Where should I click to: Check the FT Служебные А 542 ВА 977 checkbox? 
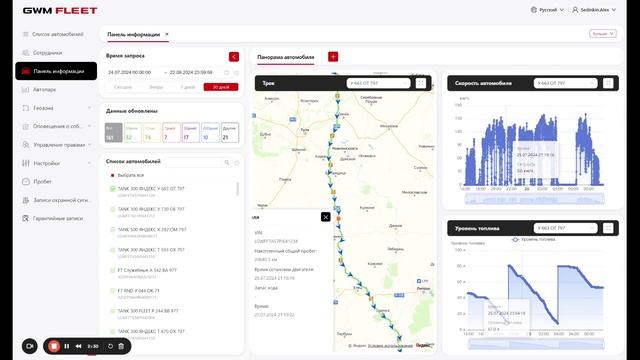[113, 270]
